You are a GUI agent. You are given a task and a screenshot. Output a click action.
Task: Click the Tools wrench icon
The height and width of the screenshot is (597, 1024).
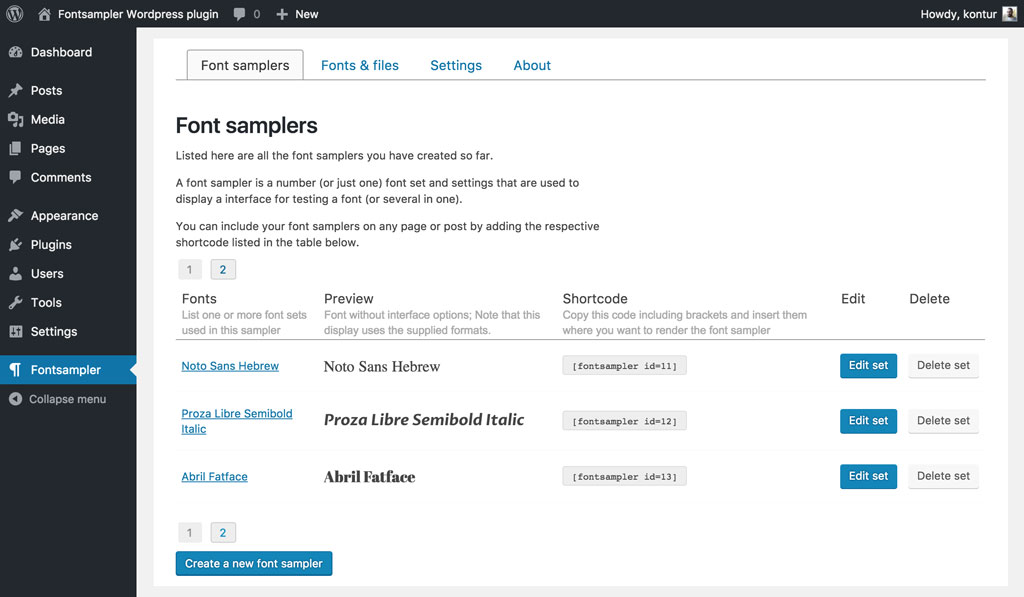pyautogui.click(x=15, y=303)
